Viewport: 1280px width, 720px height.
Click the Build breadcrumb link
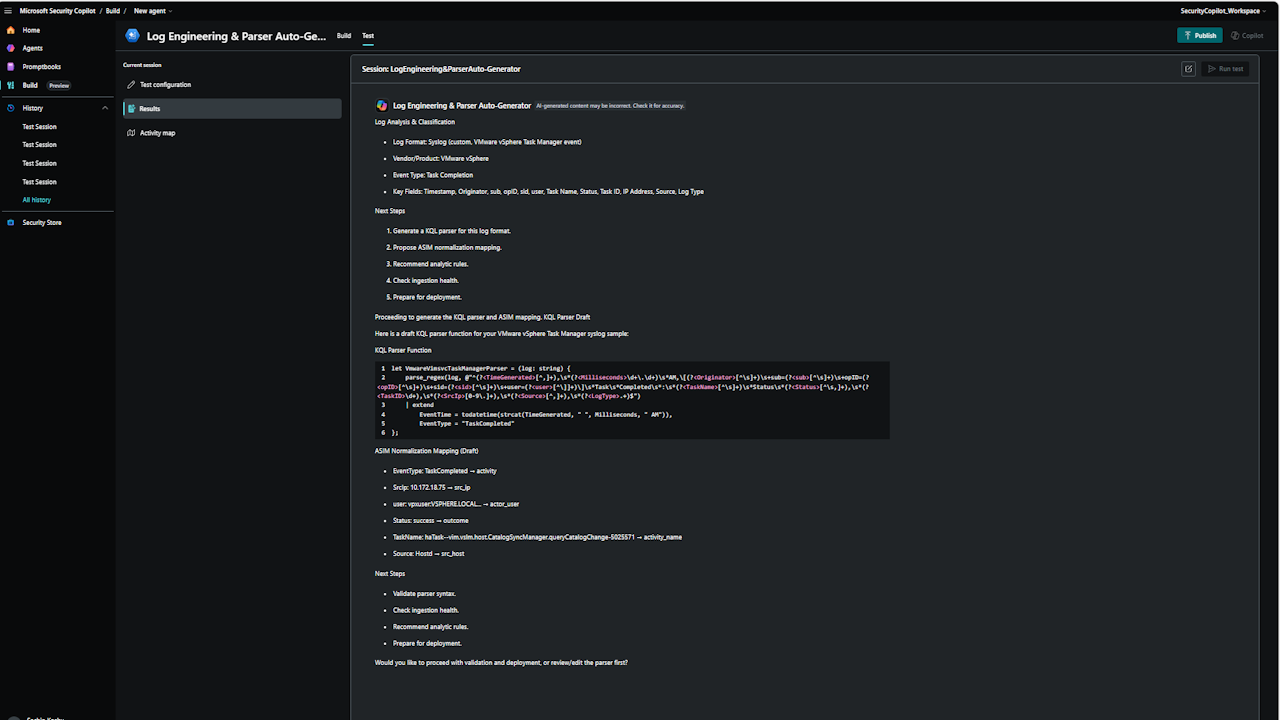[x=111, y=11]
